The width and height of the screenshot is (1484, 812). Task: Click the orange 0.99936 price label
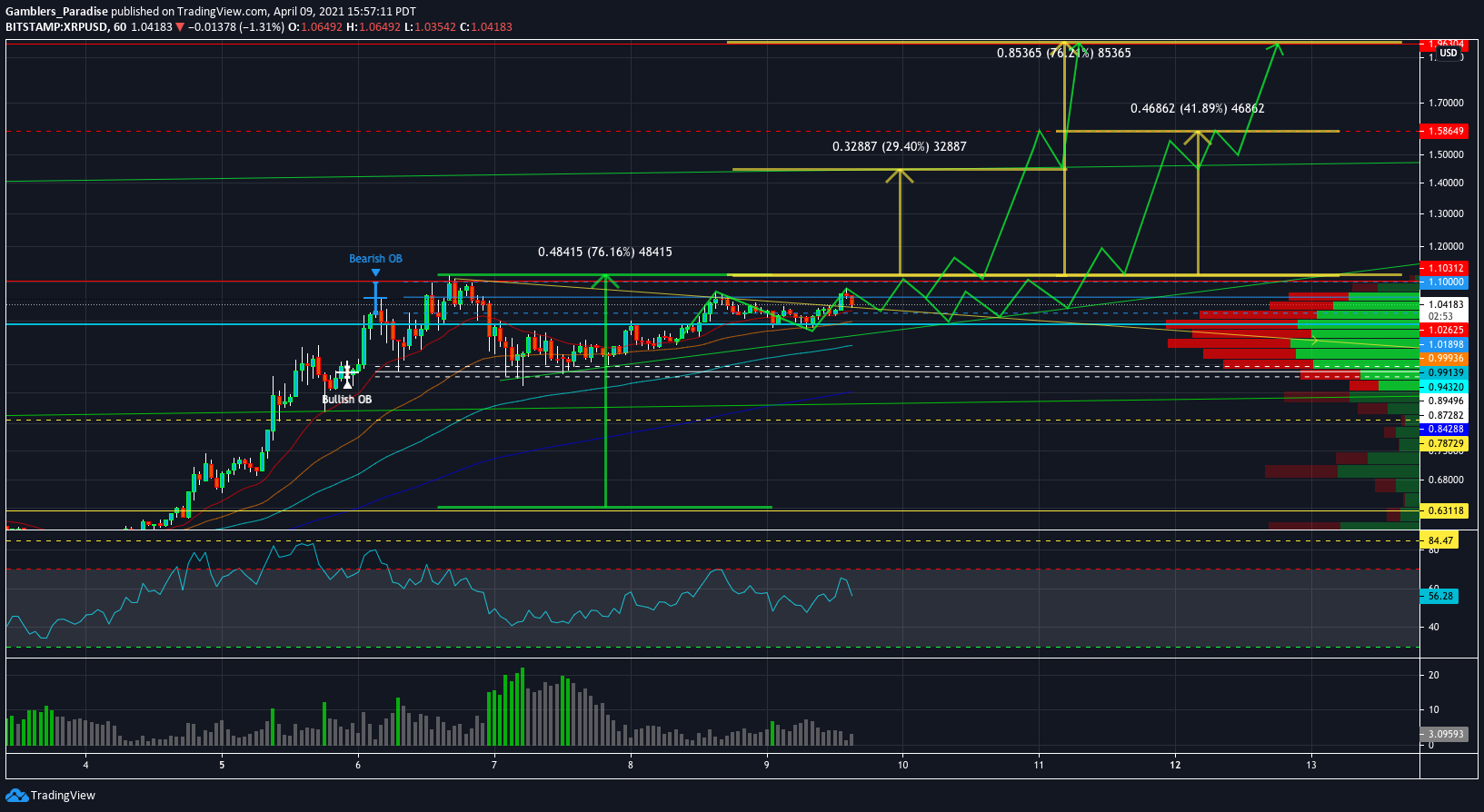tap(1444, 359)
